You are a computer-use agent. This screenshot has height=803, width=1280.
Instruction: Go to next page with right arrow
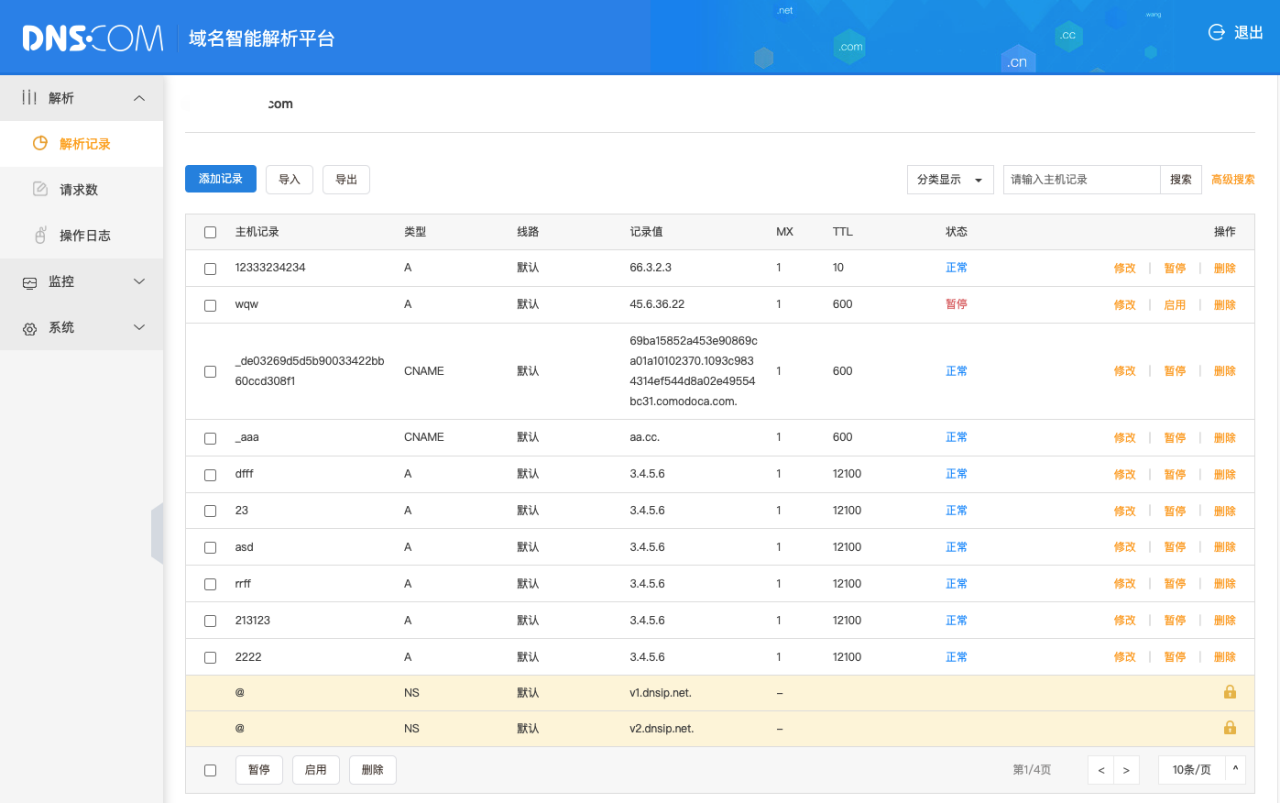(x=1126, y=770)
